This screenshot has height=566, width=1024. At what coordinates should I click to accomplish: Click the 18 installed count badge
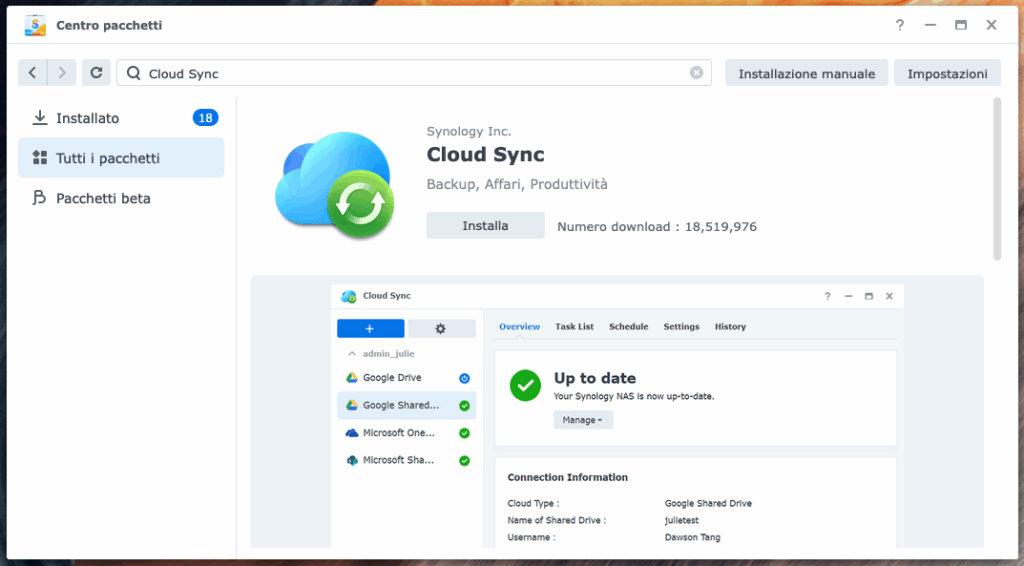205,118
